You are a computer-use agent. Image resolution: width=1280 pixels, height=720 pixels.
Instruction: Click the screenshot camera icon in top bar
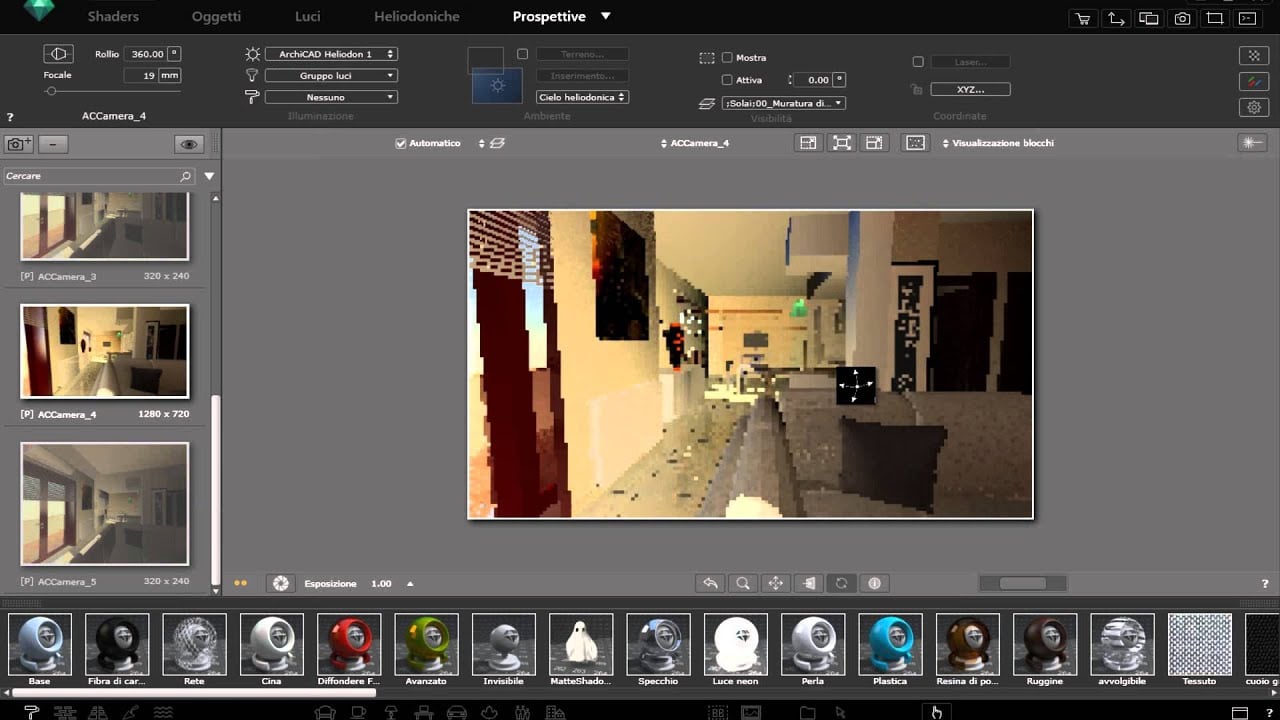[x=1182, y=18]
